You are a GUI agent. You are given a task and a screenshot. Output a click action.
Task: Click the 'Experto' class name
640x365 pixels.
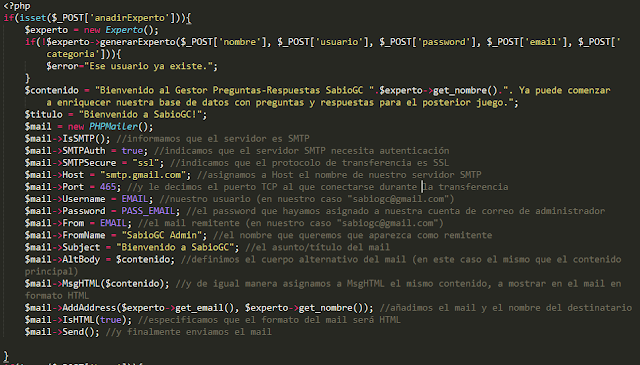(124, 30)
